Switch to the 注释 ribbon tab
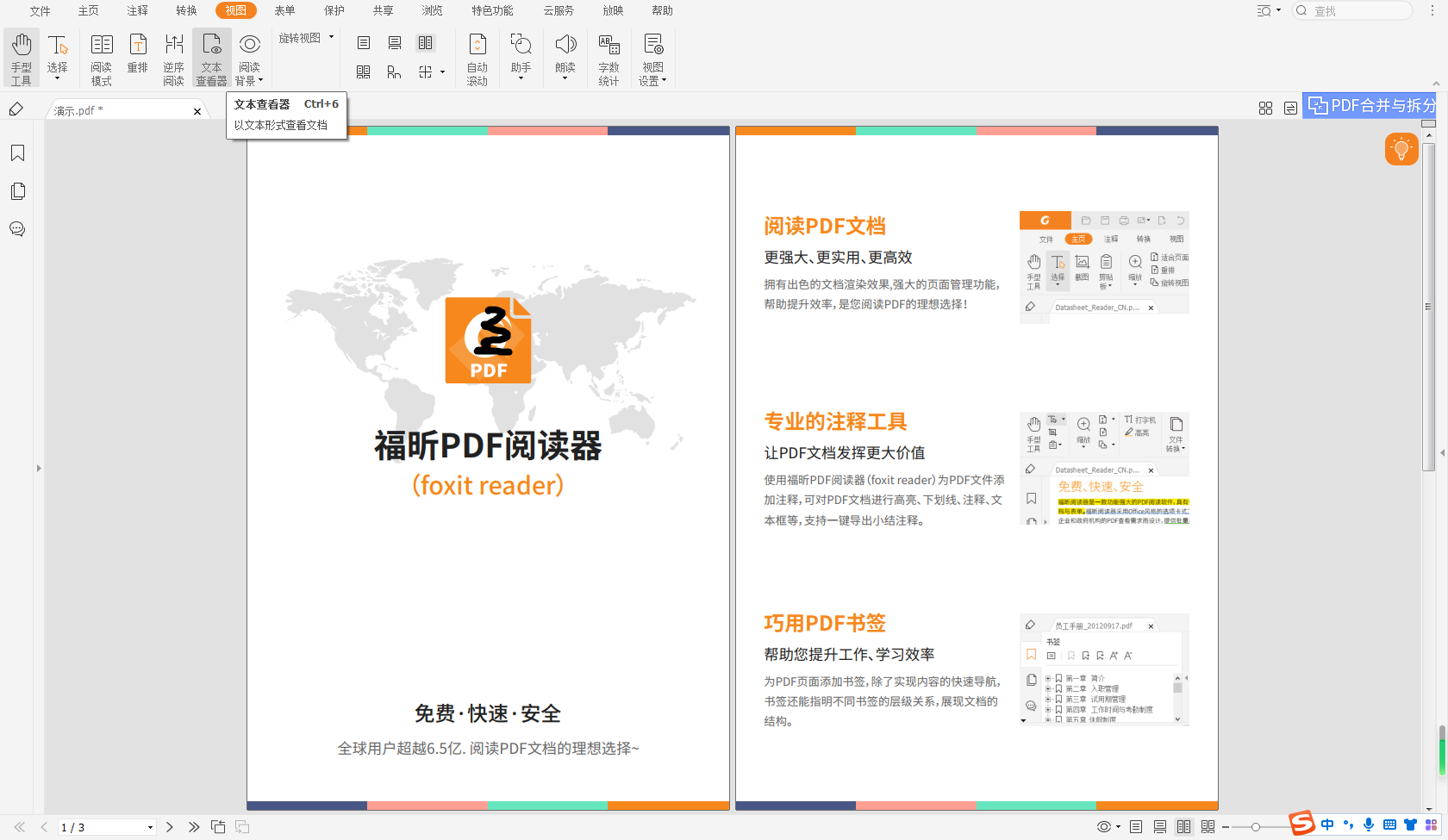Viewport: 1448px width, 840px height. [x=136, y=10]
